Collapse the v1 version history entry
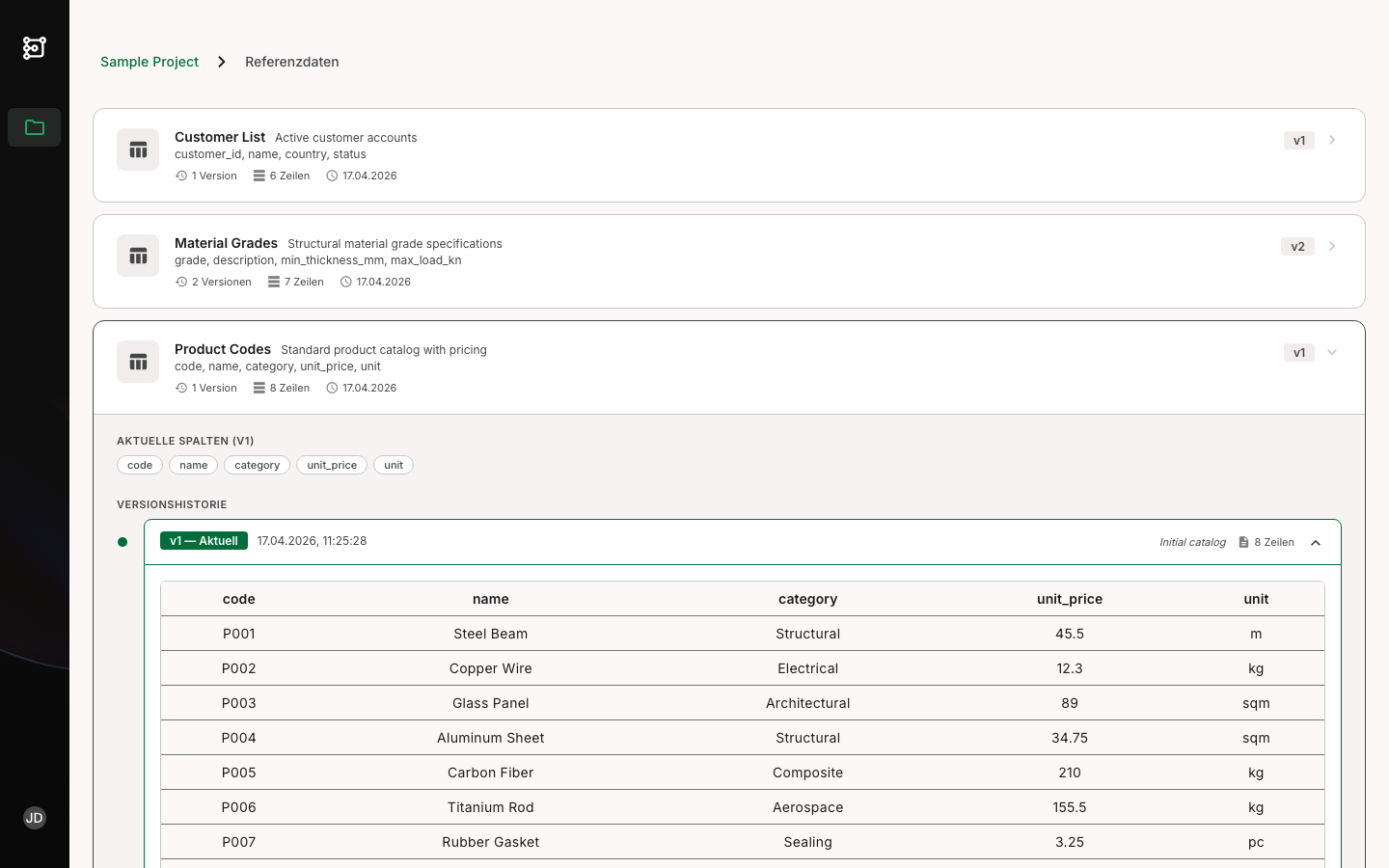Viewport: 1389px width, 868px height. coord(1316,543)
